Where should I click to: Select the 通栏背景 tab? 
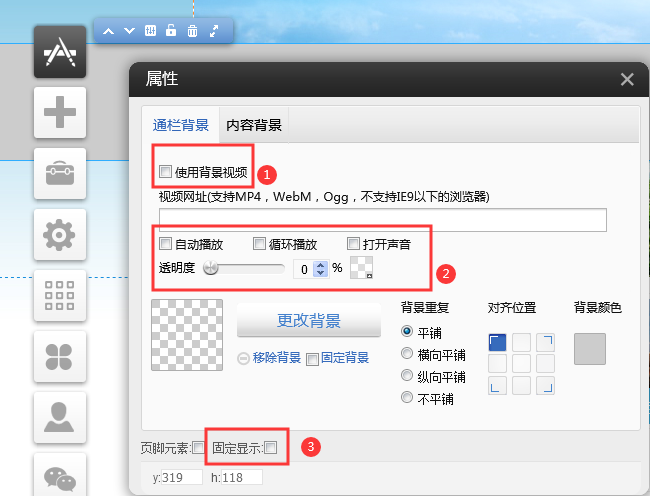click(x=181, y=126)
